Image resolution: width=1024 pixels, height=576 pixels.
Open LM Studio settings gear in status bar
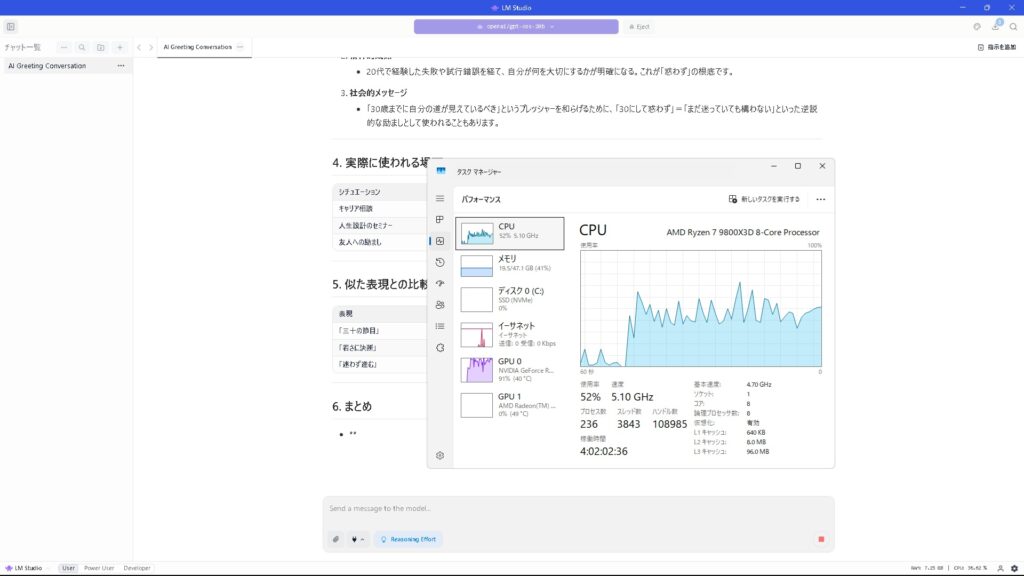1014,568
